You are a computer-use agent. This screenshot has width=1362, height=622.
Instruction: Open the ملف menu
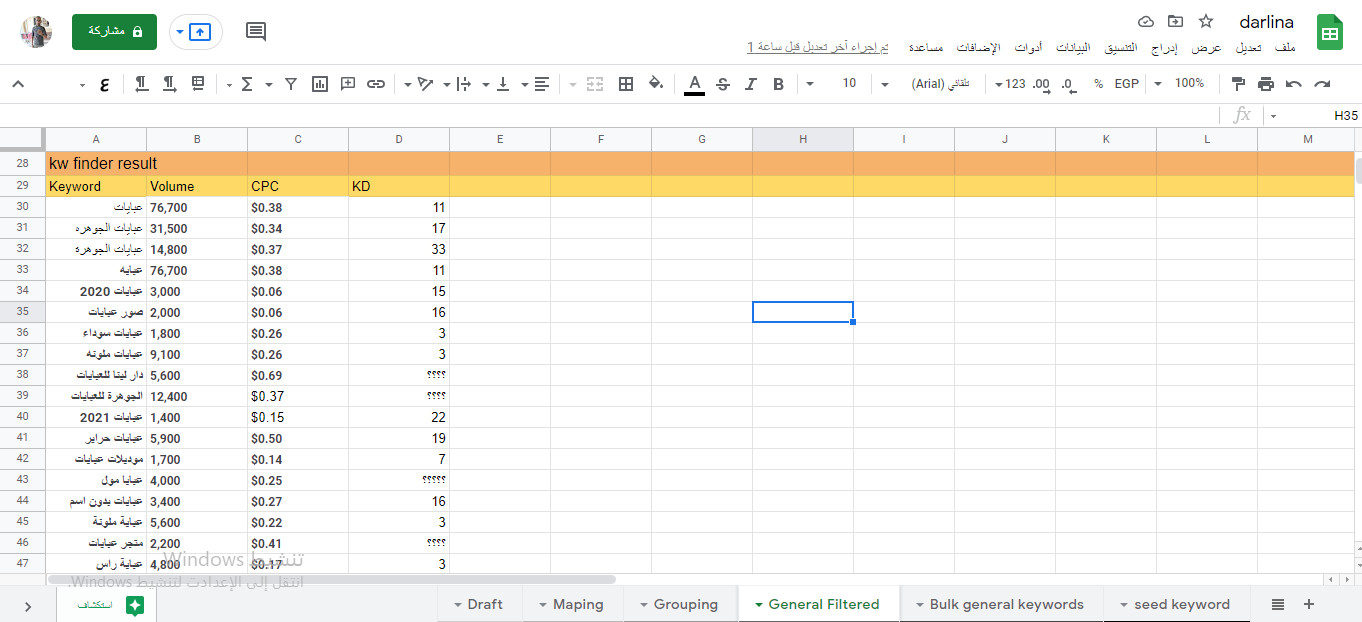[x=1285, y=48]
